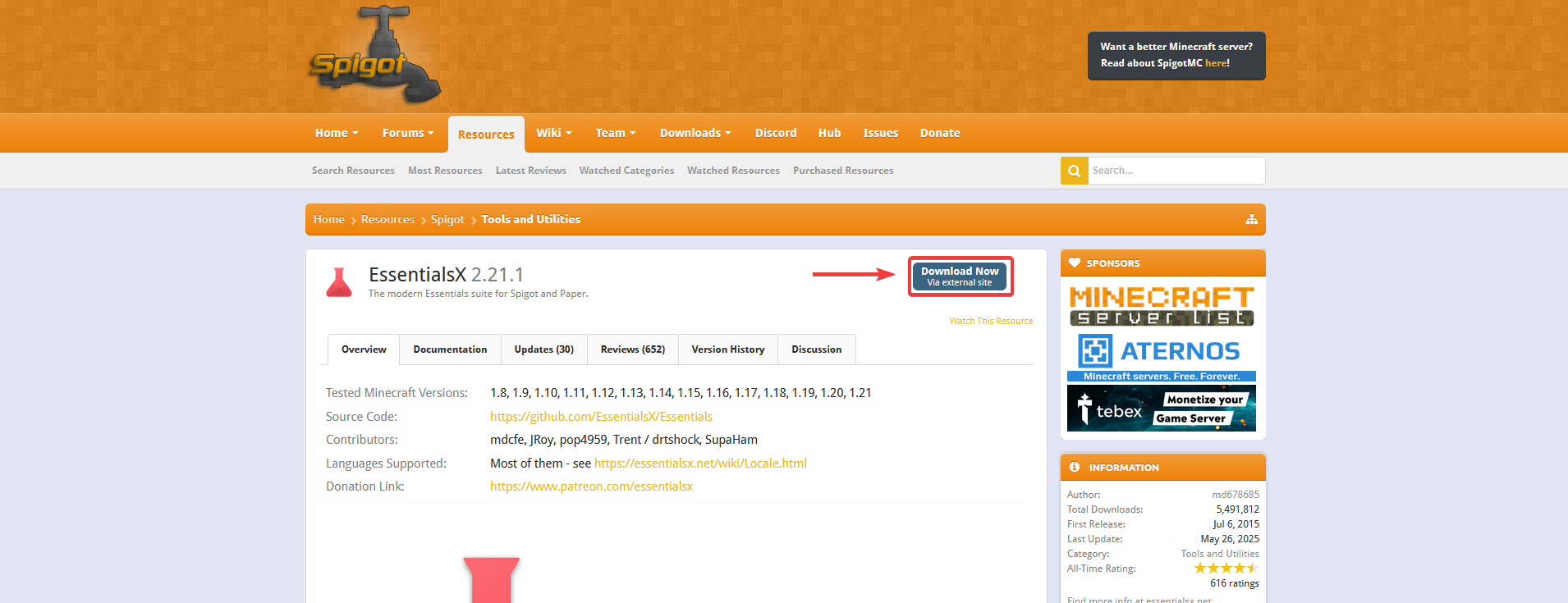Open the Minecraft Server List sponsor banner
The width and height of the screenshot is (1568, 603).
1162,305
